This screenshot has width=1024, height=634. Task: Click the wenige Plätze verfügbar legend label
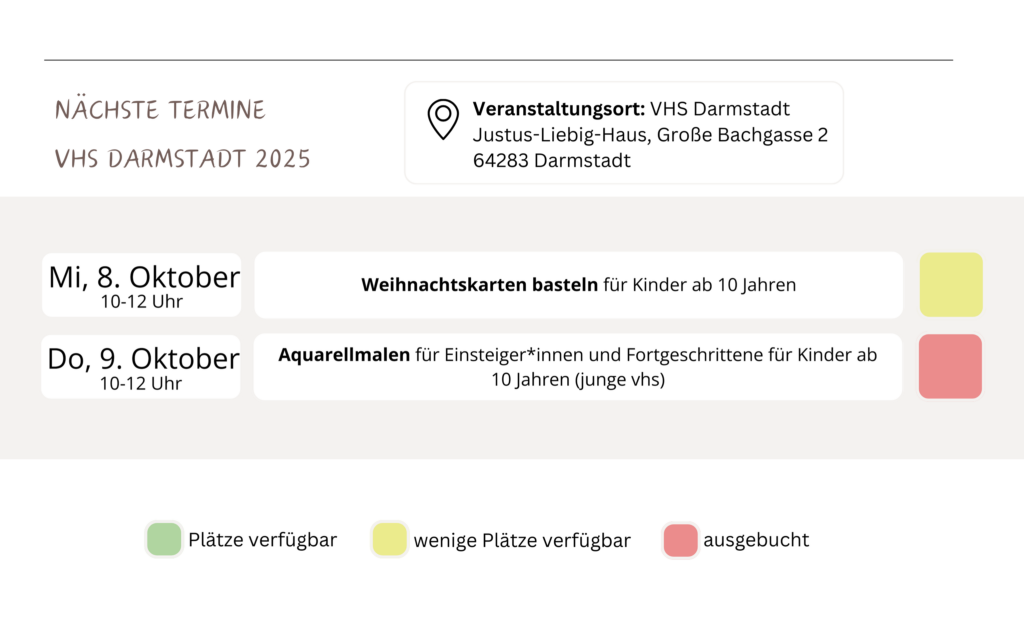click(522, 541)
